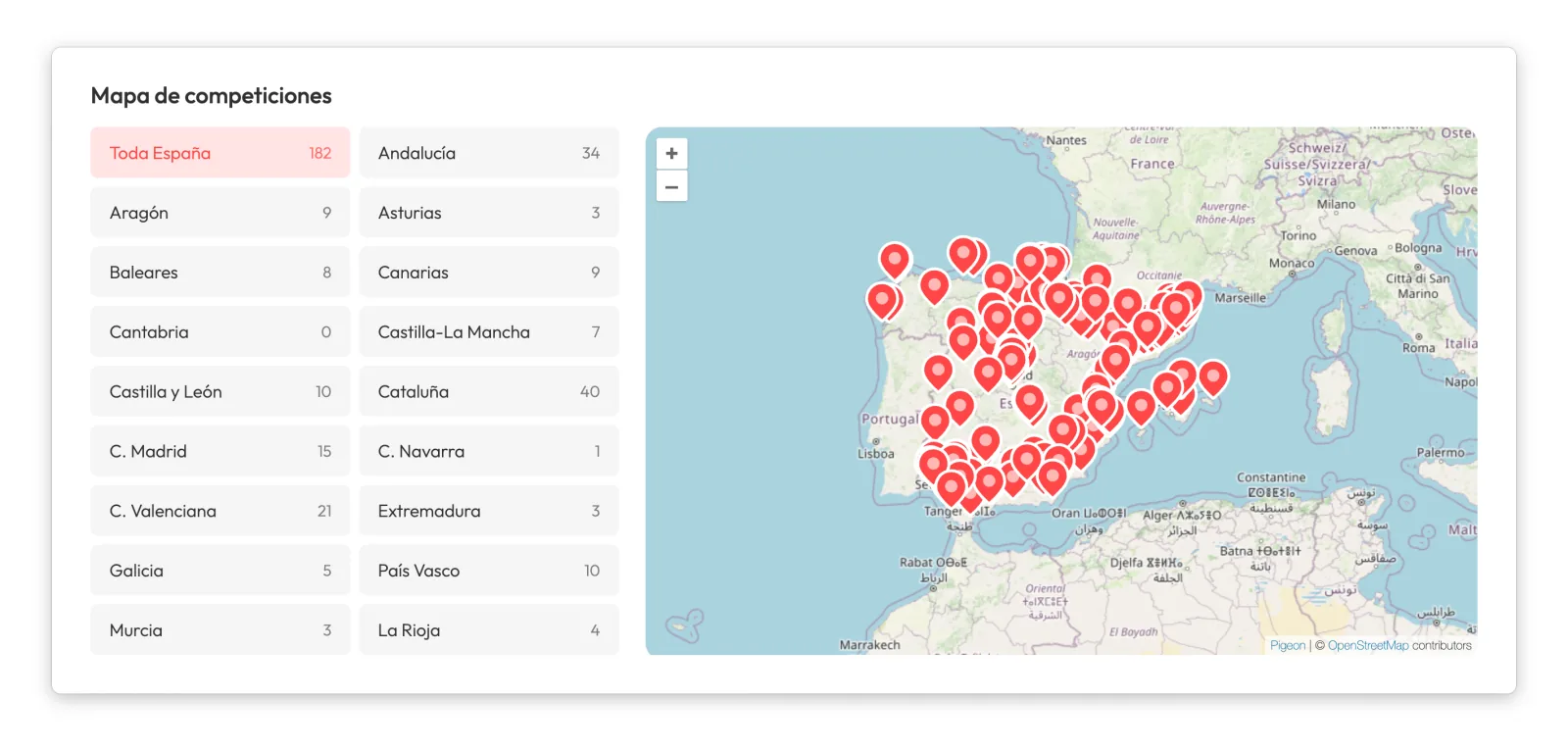1568x750 pixels.
Task: Open the Pigeon attribution link
Action: (x=1288, y=645)
